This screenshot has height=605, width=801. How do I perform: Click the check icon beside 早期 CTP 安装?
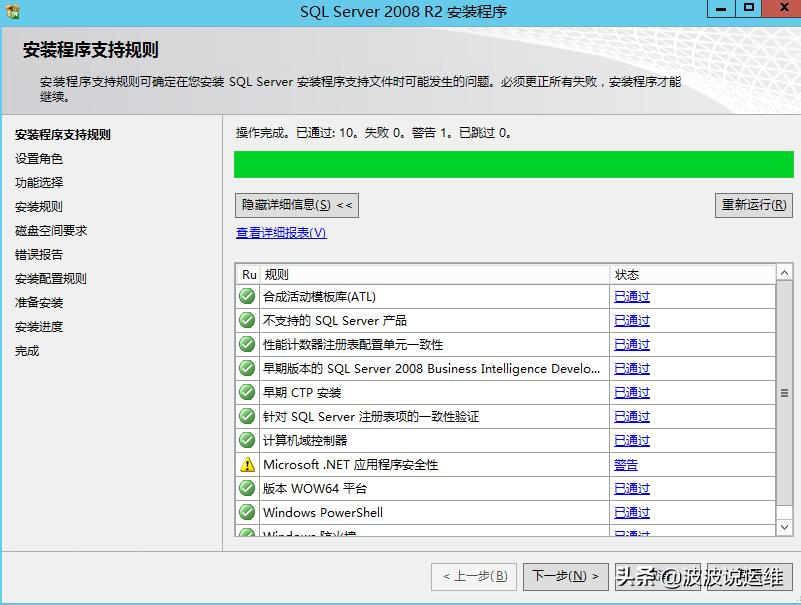[246, 392]
